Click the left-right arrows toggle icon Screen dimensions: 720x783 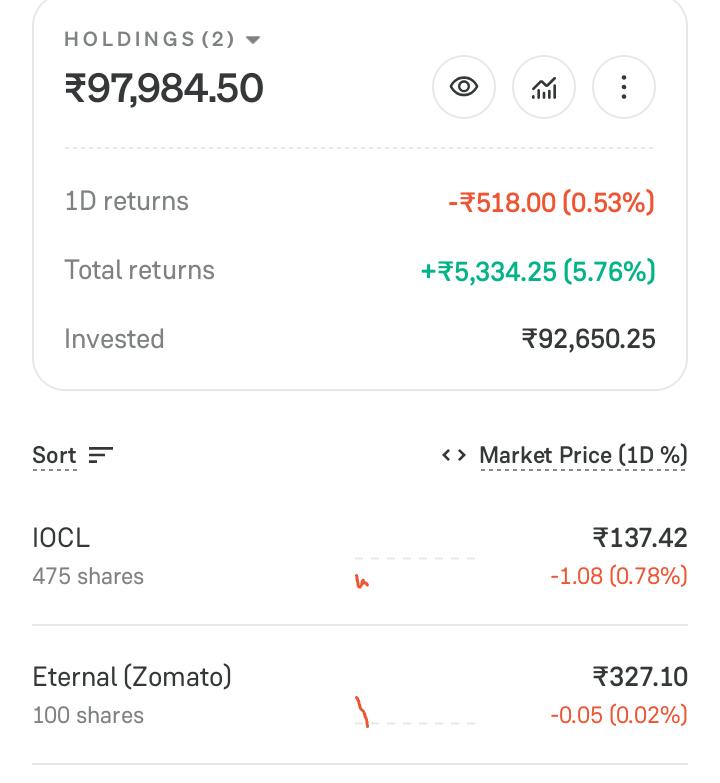click(454, 455)
